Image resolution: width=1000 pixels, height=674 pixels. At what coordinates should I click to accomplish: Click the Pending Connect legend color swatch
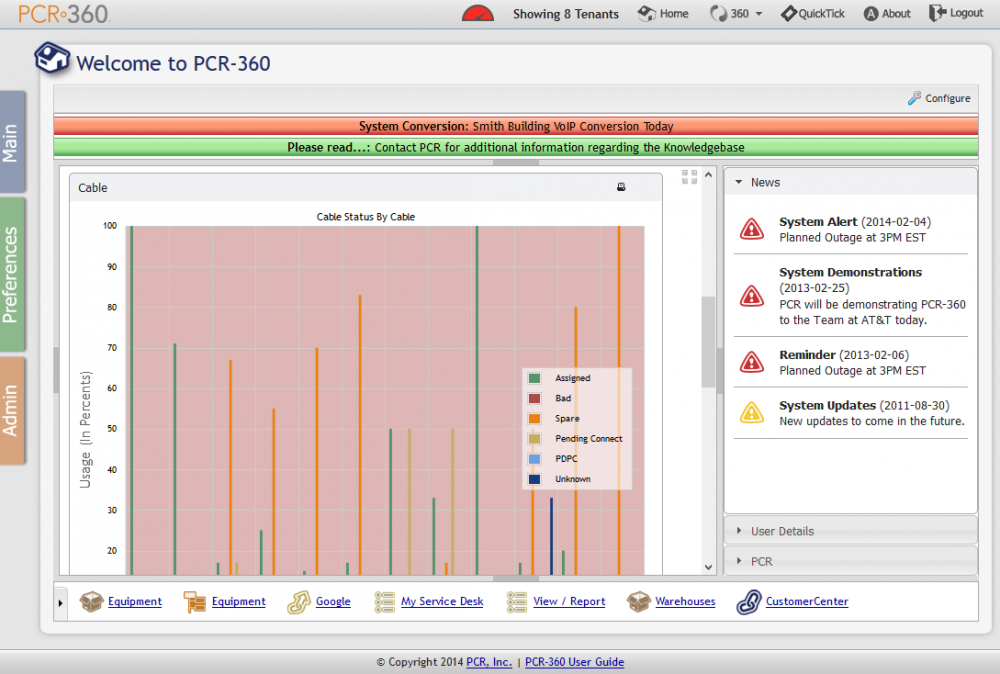[535, 439]
